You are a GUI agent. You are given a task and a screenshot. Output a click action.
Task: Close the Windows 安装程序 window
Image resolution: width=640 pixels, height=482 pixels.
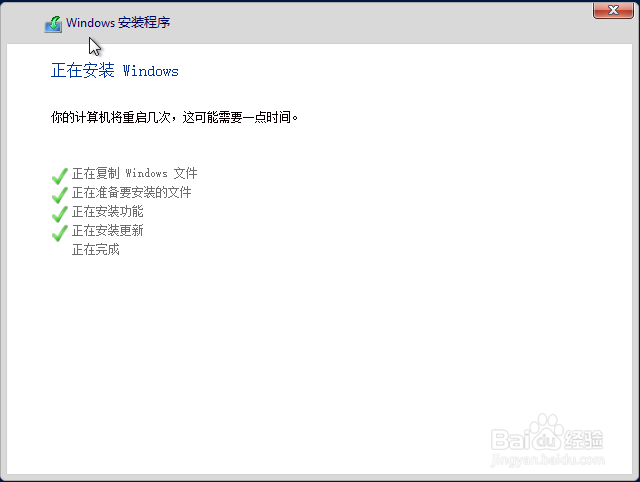click(x=613, y=10)
